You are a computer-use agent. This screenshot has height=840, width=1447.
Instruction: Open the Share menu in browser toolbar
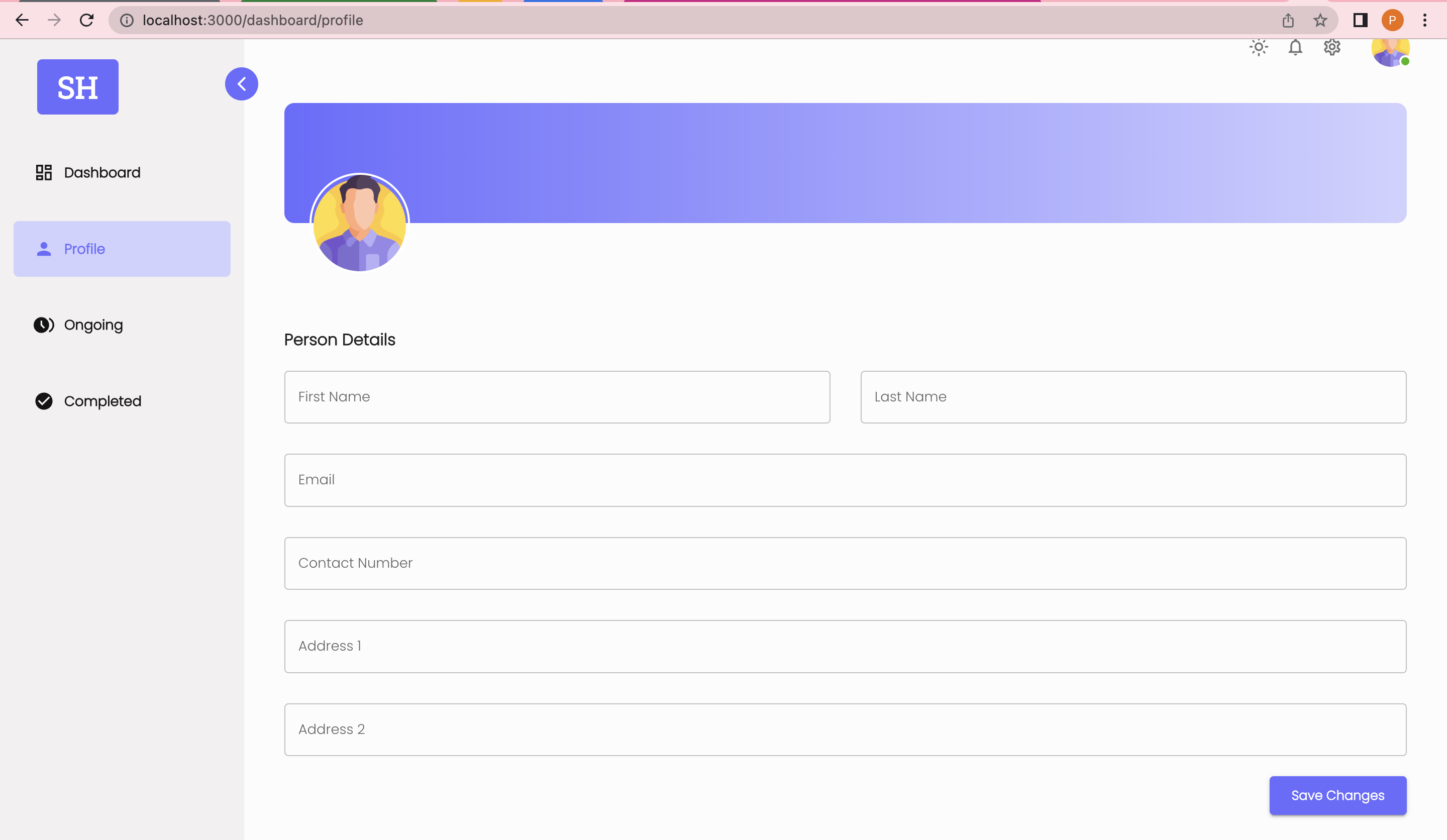(x=1288, y=20)
